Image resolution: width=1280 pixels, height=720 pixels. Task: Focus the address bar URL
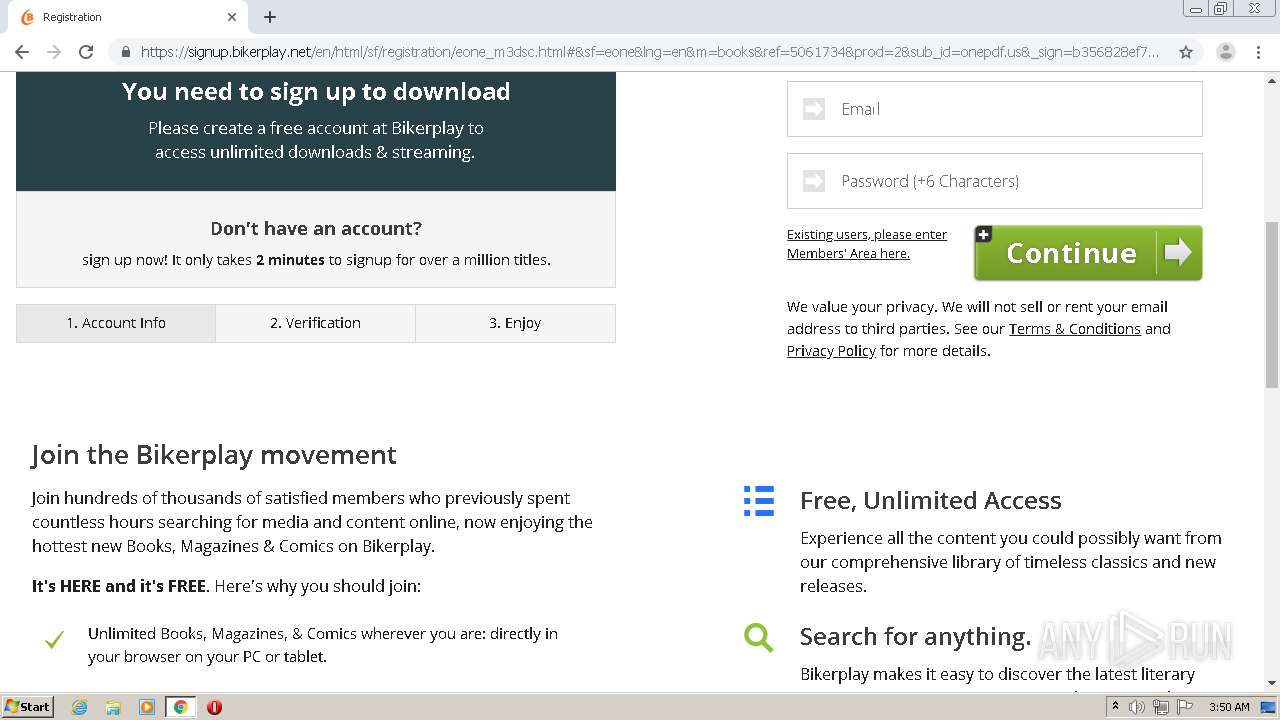tap(650, 52)
